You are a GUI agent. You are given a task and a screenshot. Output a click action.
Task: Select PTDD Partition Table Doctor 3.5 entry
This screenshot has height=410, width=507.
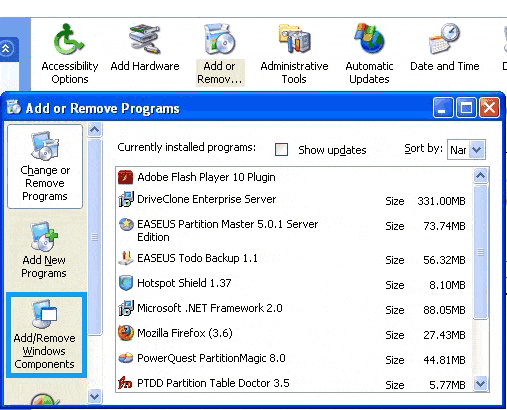point(294,383)
